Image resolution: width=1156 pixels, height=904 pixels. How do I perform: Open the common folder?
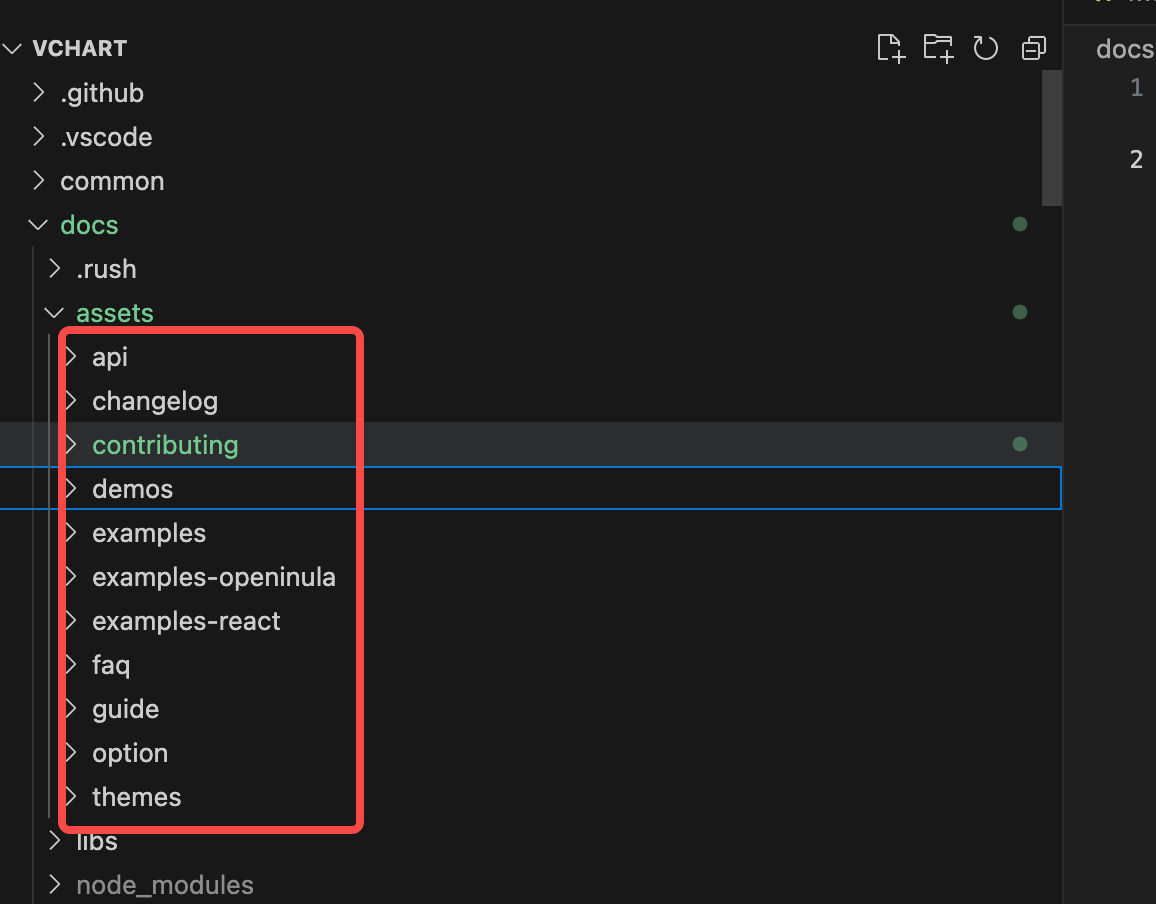pyautogui.click(x=112, y=181)
